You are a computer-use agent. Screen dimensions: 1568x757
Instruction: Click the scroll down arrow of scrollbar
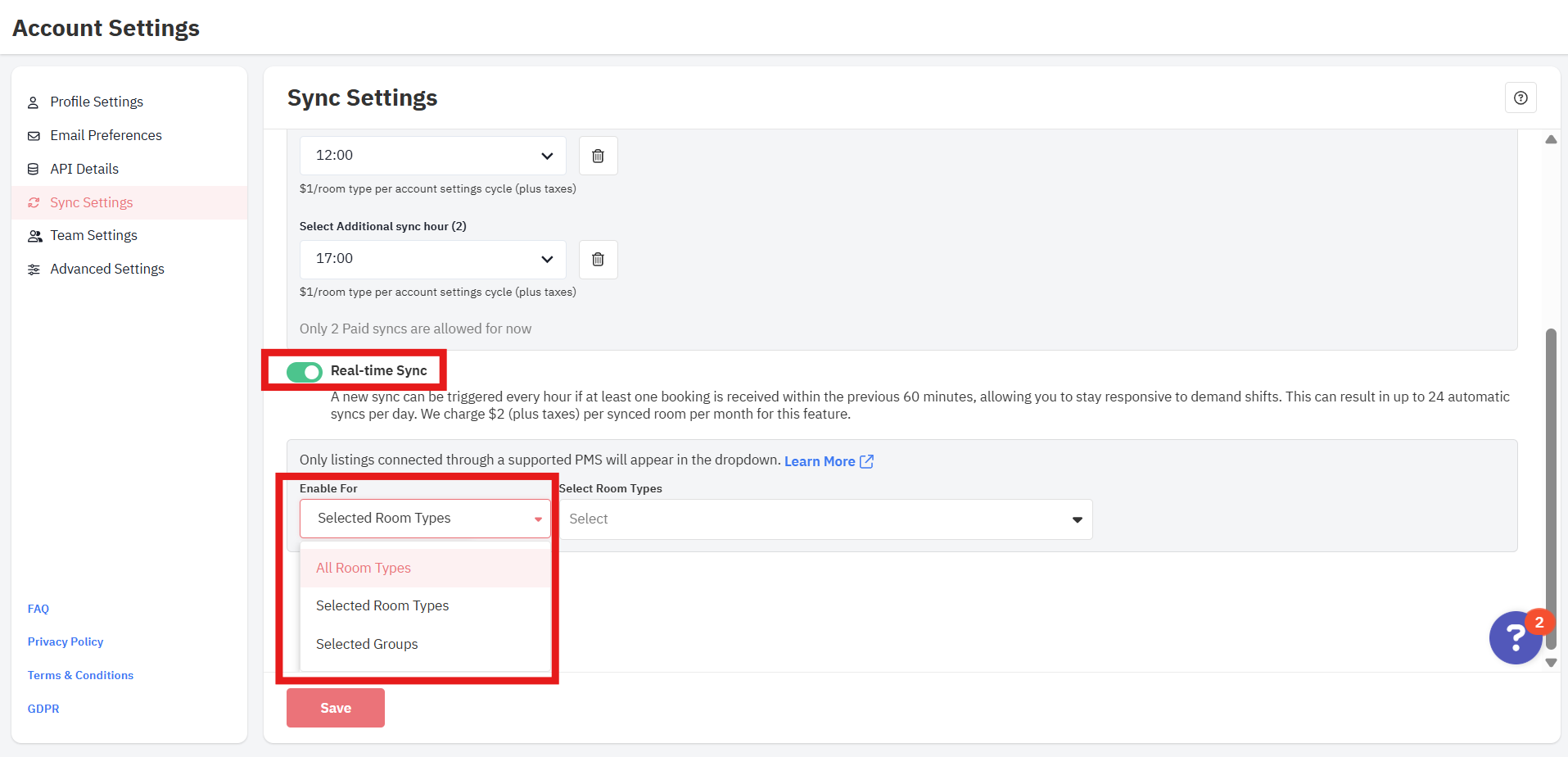[1551, 663]
